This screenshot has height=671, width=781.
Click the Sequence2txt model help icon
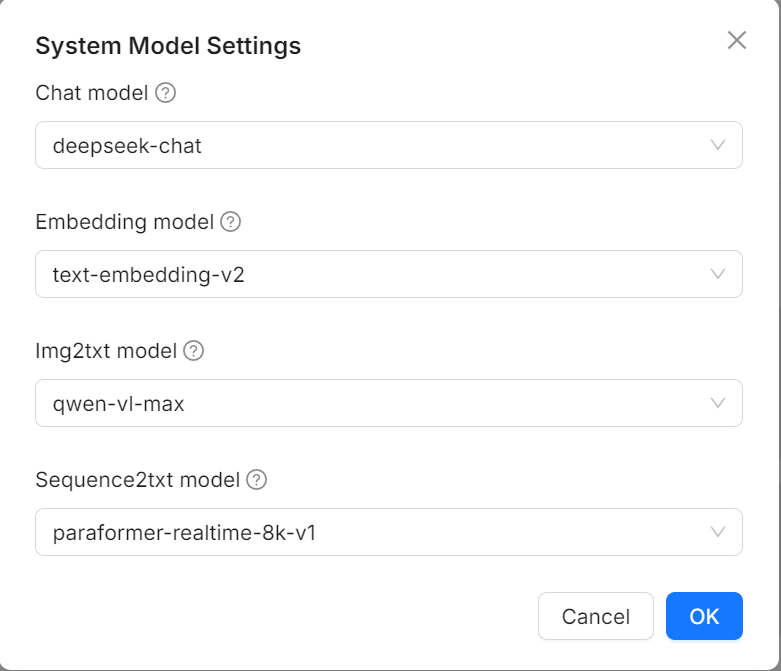[x=257, y=480]
